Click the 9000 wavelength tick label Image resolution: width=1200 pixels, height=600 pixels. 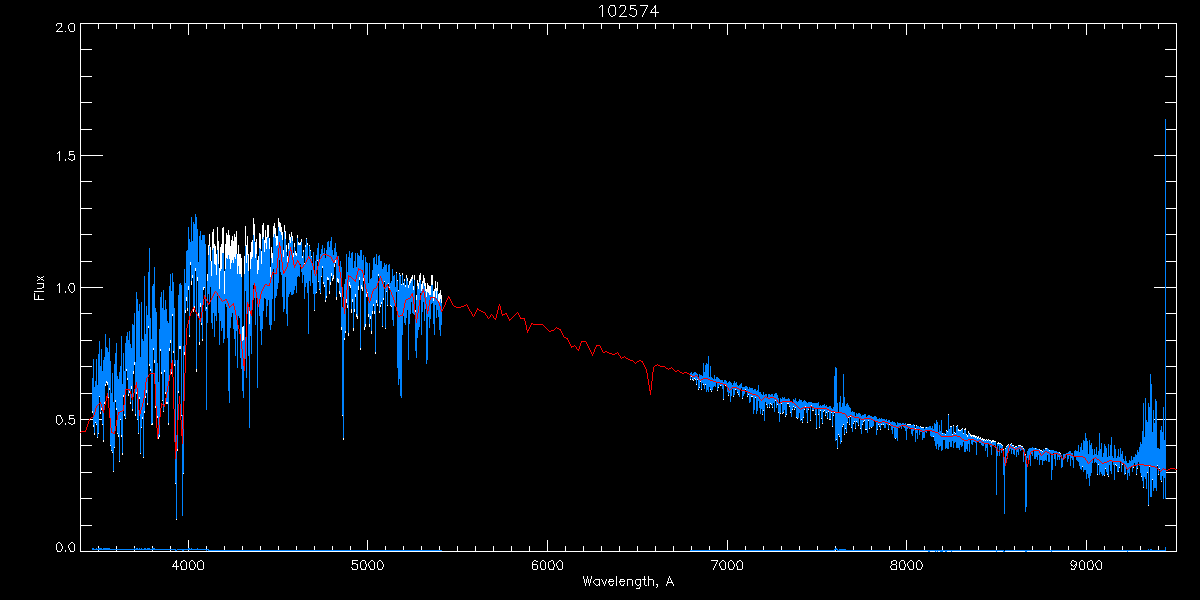(x=1087, y=565)
